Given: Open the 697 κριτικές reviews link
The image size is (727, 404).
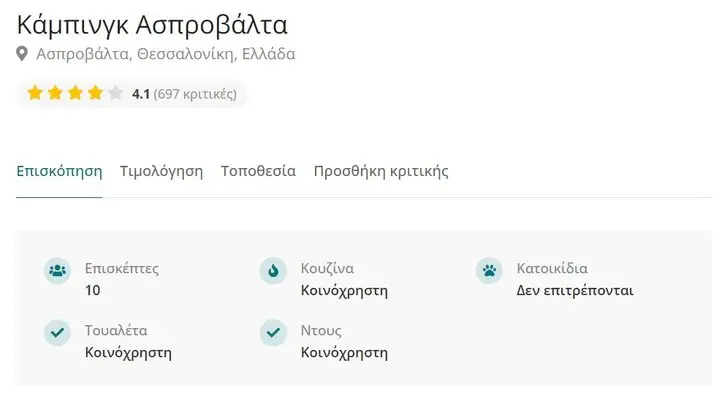Looking at the screenshot, I should [195, 94].
